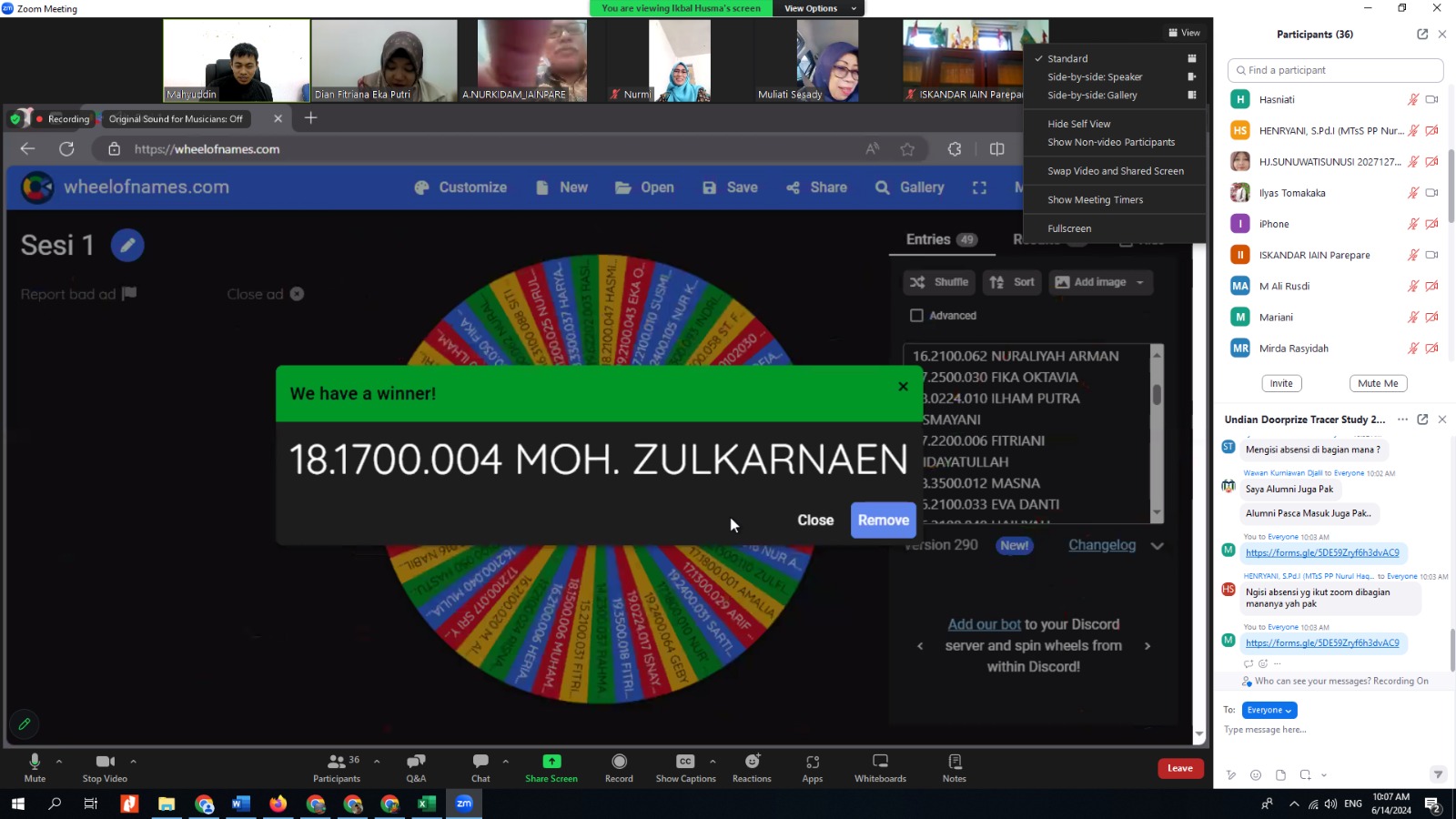Toggle the microphone Mute button

tap(35, 762)
